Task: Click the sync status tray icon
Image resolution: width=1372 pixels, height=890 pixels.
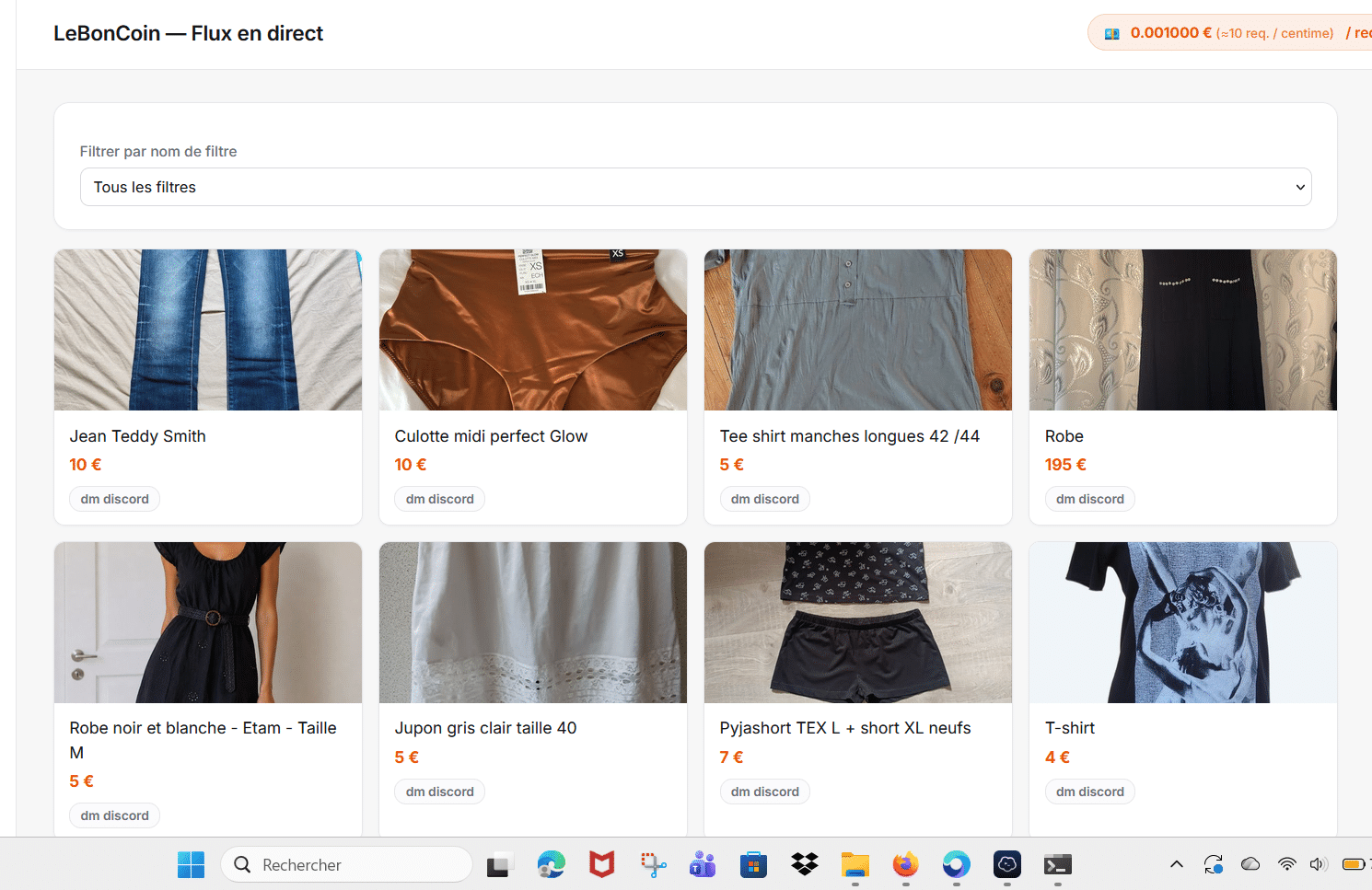Action: [x=1214, y=864]
